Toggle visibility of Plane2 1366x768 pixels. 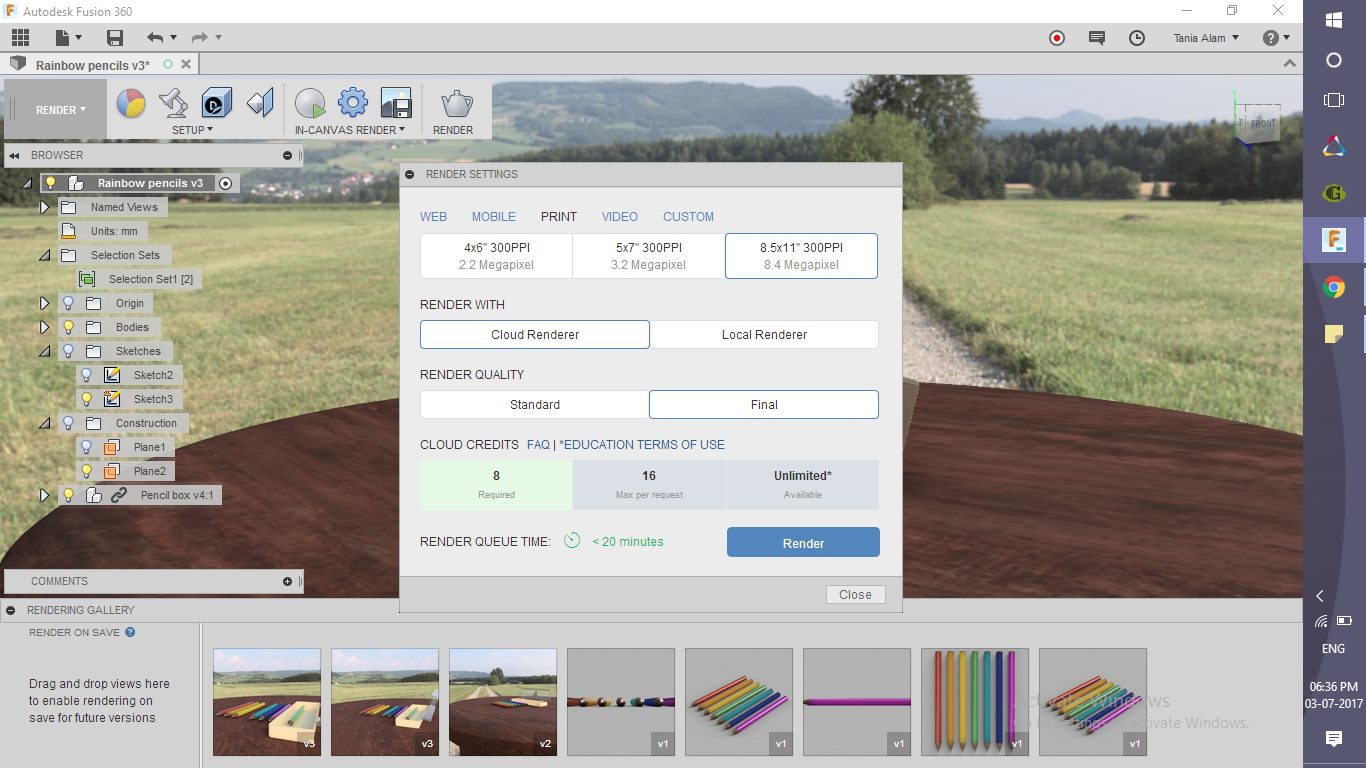pos(87,471)
